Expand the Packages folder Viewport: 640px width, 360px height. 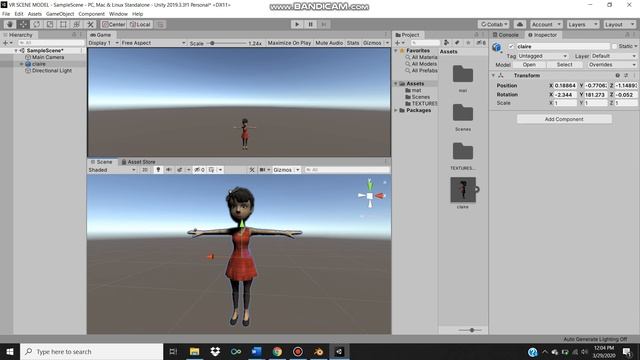pos(396,111)
